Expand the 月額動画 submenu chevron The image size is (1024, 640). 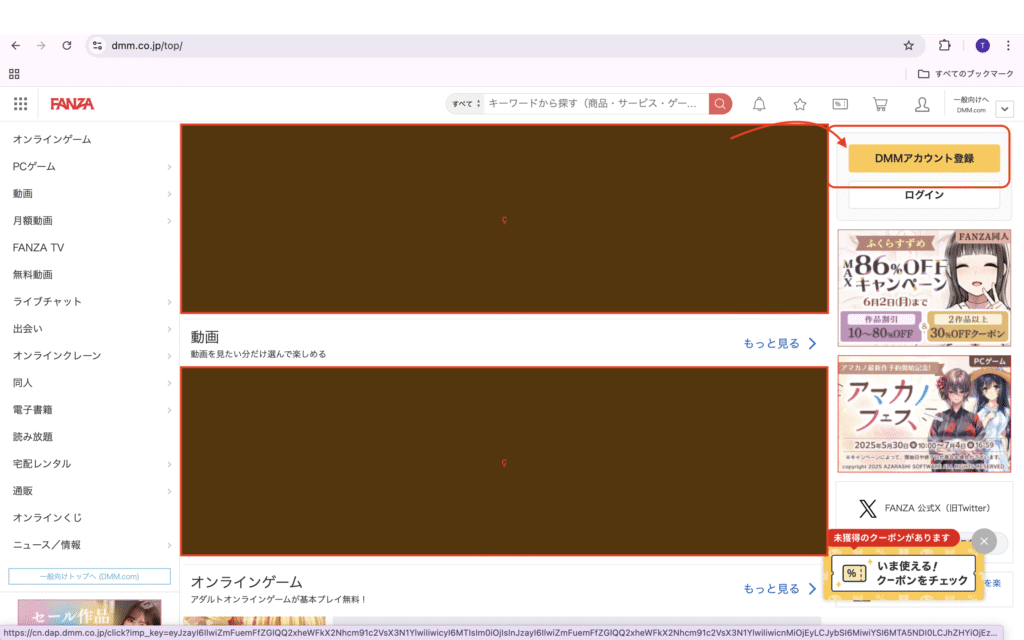(169, 221)
